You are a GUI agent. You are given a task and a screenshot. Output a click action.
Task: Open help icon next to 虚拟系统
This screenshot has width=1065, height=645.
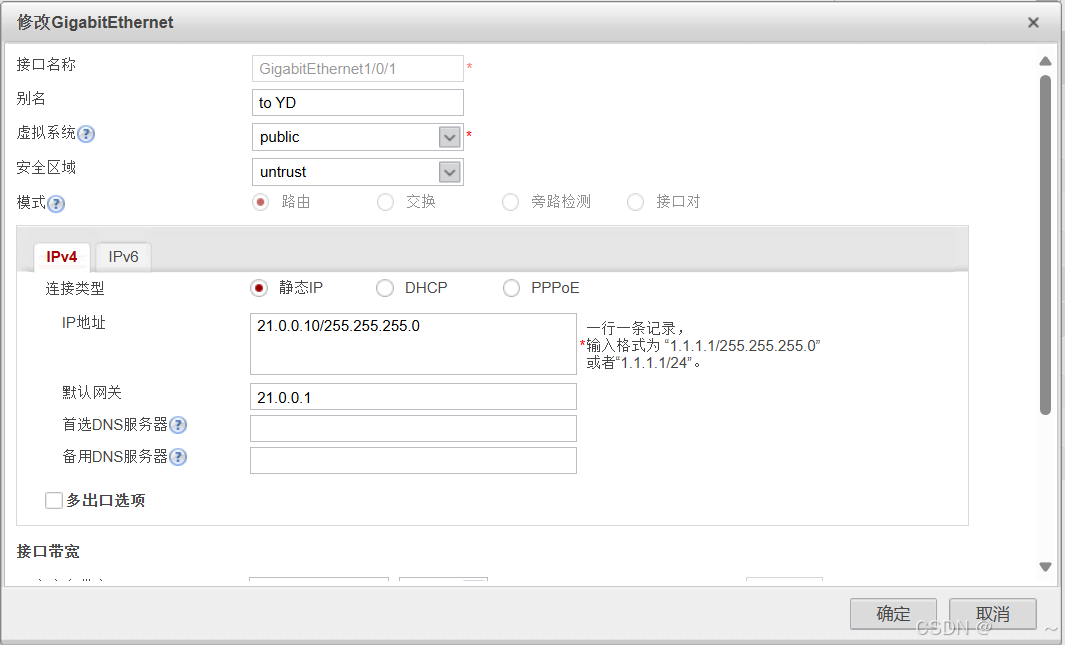(x=86, y=134)
